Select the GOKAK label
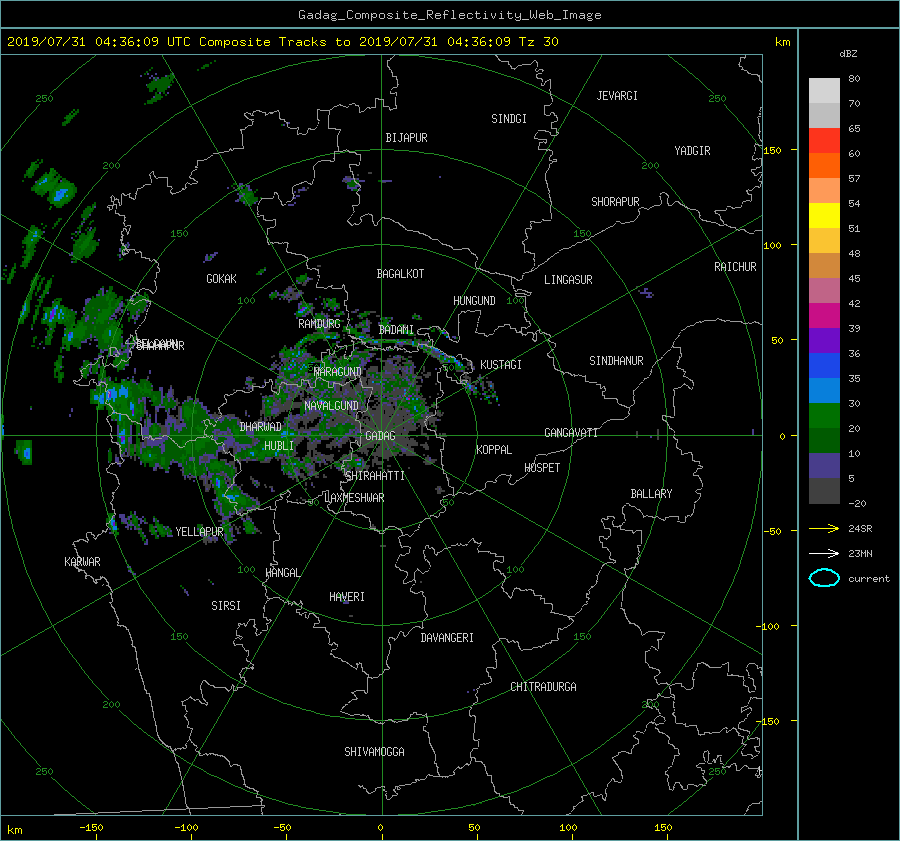Image resolution: width=900 pixels, height=841 pixels. (x=221, y=279)
